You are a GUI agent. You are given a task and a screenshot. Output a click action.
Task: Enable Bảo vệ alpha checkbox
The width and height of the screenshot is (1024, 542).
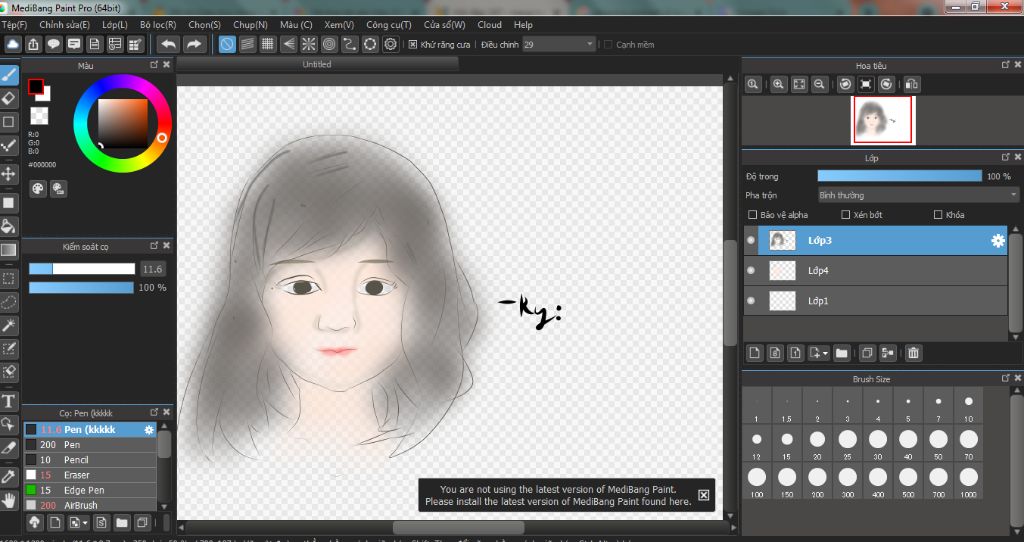click(x=752, y=214)
